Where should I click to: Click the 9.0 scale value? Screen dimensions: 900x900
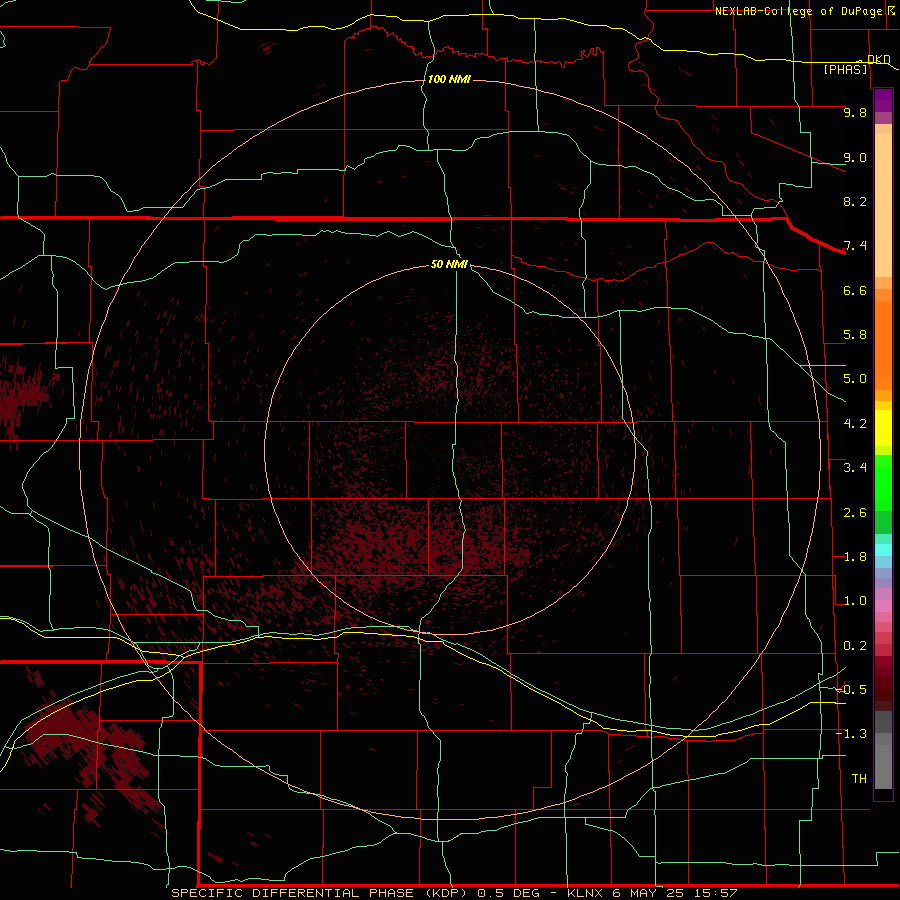click(855, 157)
